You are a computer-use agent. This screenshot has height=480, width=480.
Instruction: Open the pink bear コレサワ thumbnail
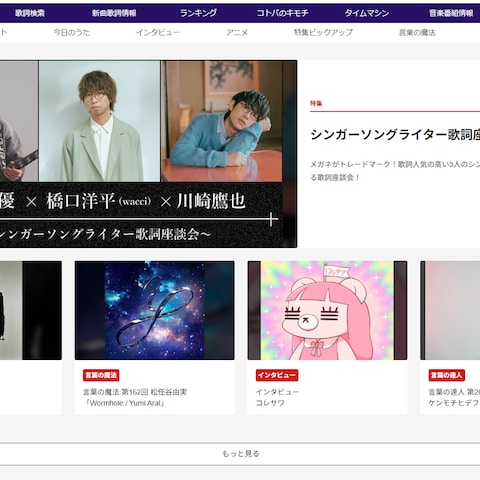pos(327,310)
